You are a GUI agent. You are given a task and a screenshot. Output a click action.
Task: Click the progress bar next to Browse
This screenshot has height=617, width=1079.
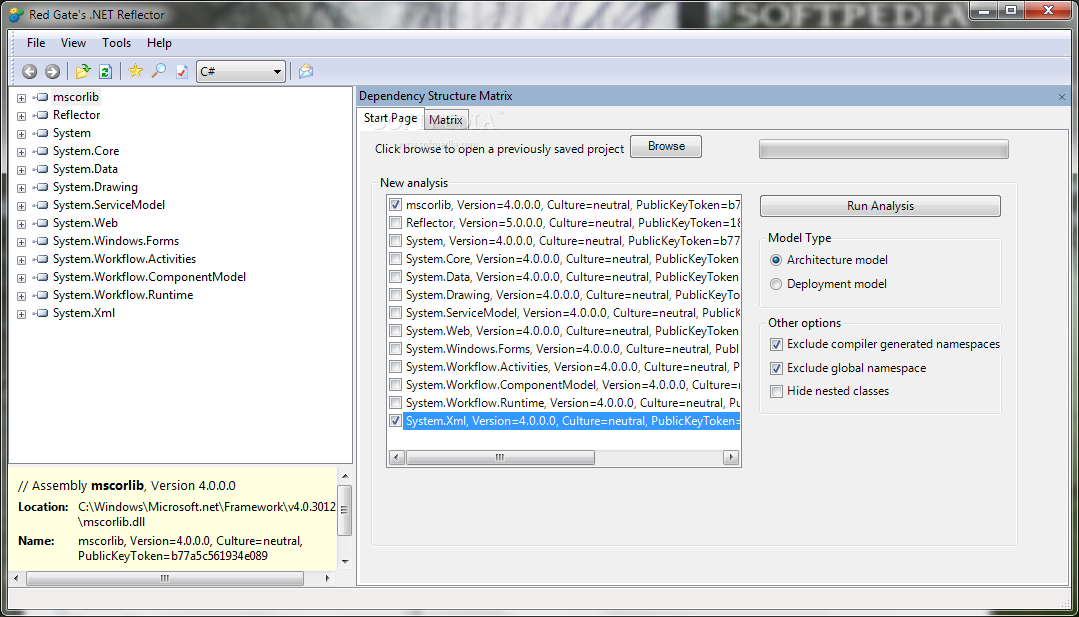884,149
